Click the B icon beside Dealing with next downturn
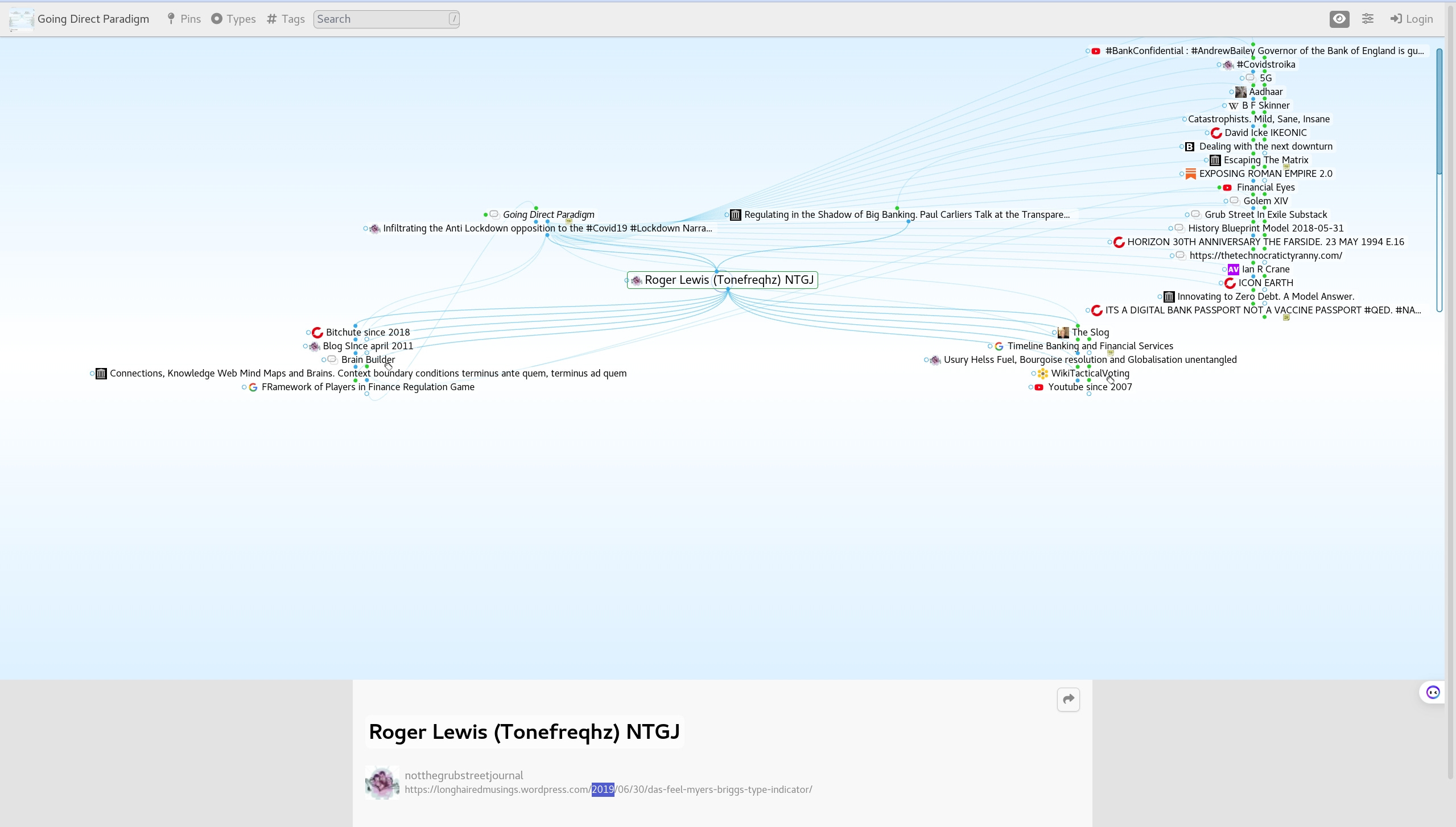This screenshot has width=1456, height=827. [1190, 147]
